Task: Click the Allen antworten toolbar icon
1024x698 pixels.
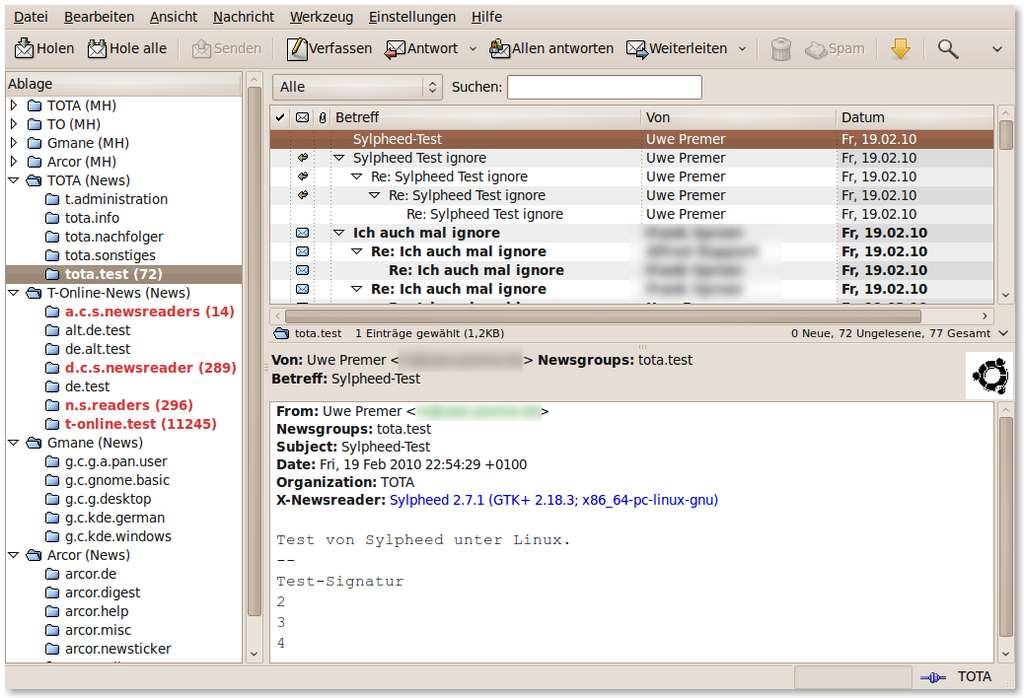Action: click(499, 48)
